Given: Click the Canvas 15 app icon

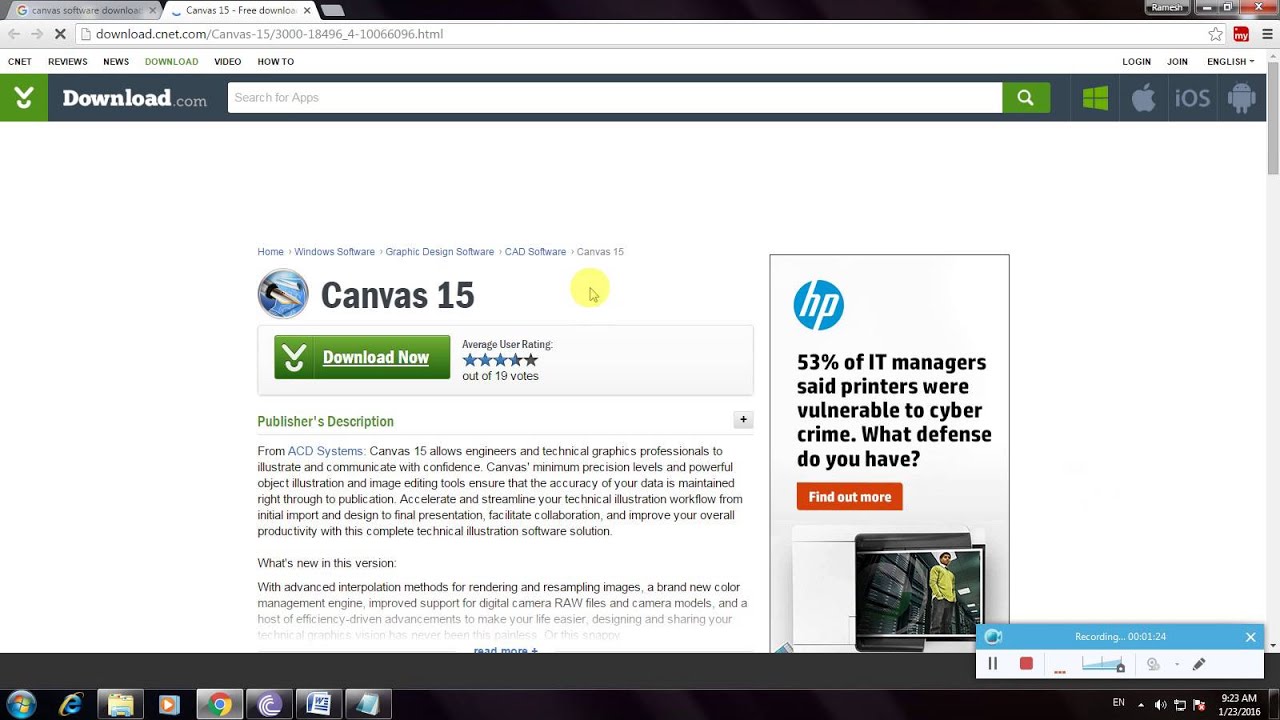Looking at the screenshot, I should point(283,294).
